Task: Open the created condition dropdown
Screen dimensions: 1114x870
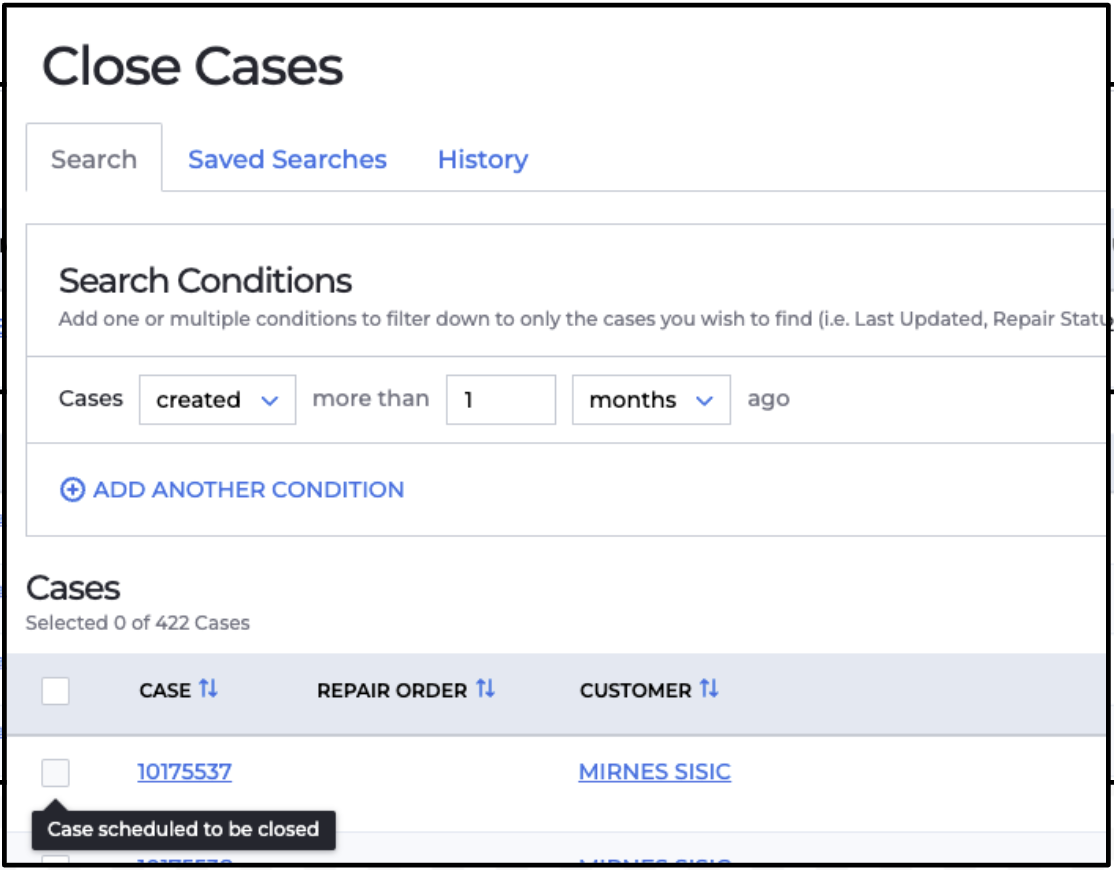Action: click(x=217, y=400)
